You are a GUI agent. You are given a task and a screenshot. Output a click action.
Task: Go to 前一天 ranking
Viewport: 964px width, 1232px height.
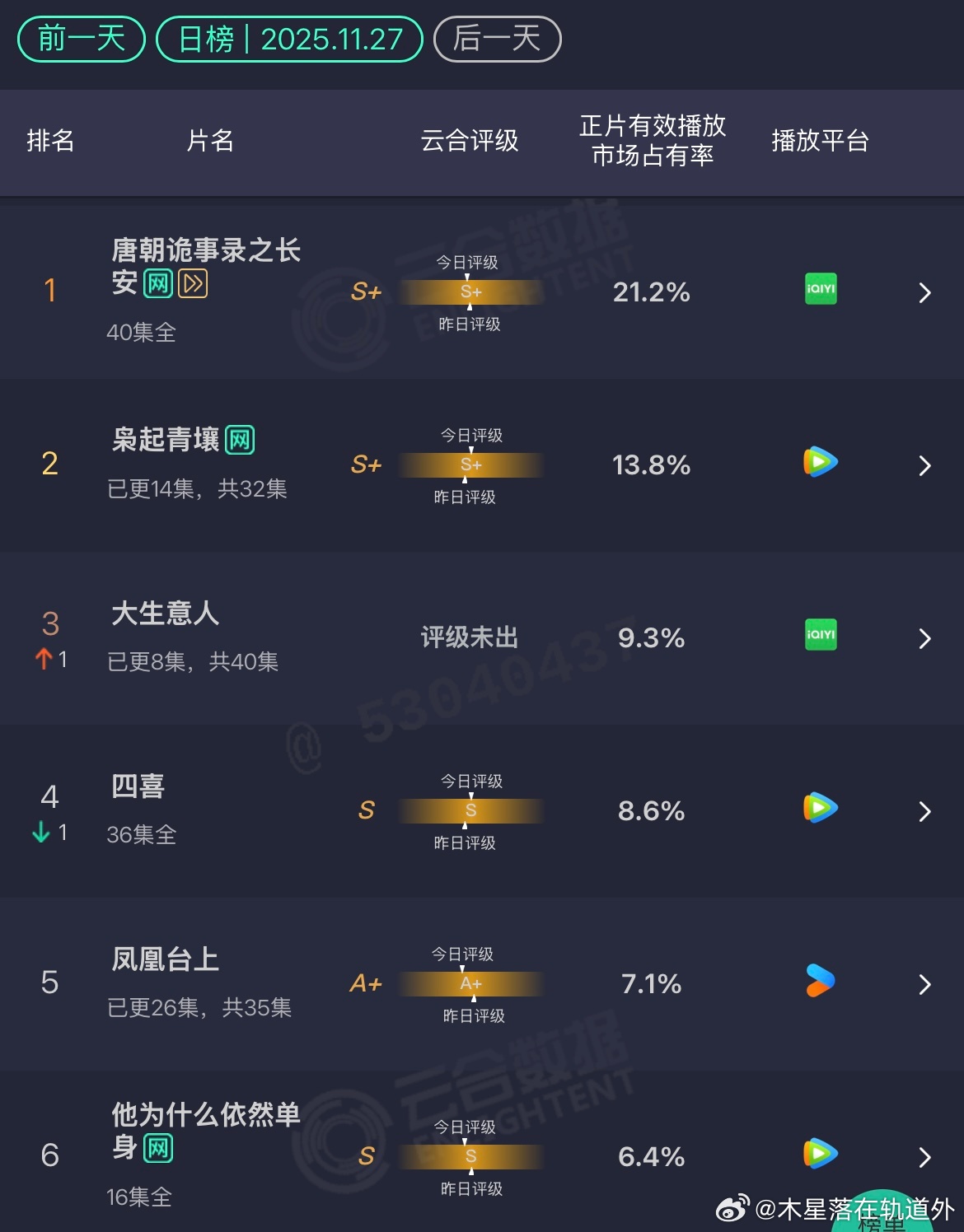(x=82, y=39)
